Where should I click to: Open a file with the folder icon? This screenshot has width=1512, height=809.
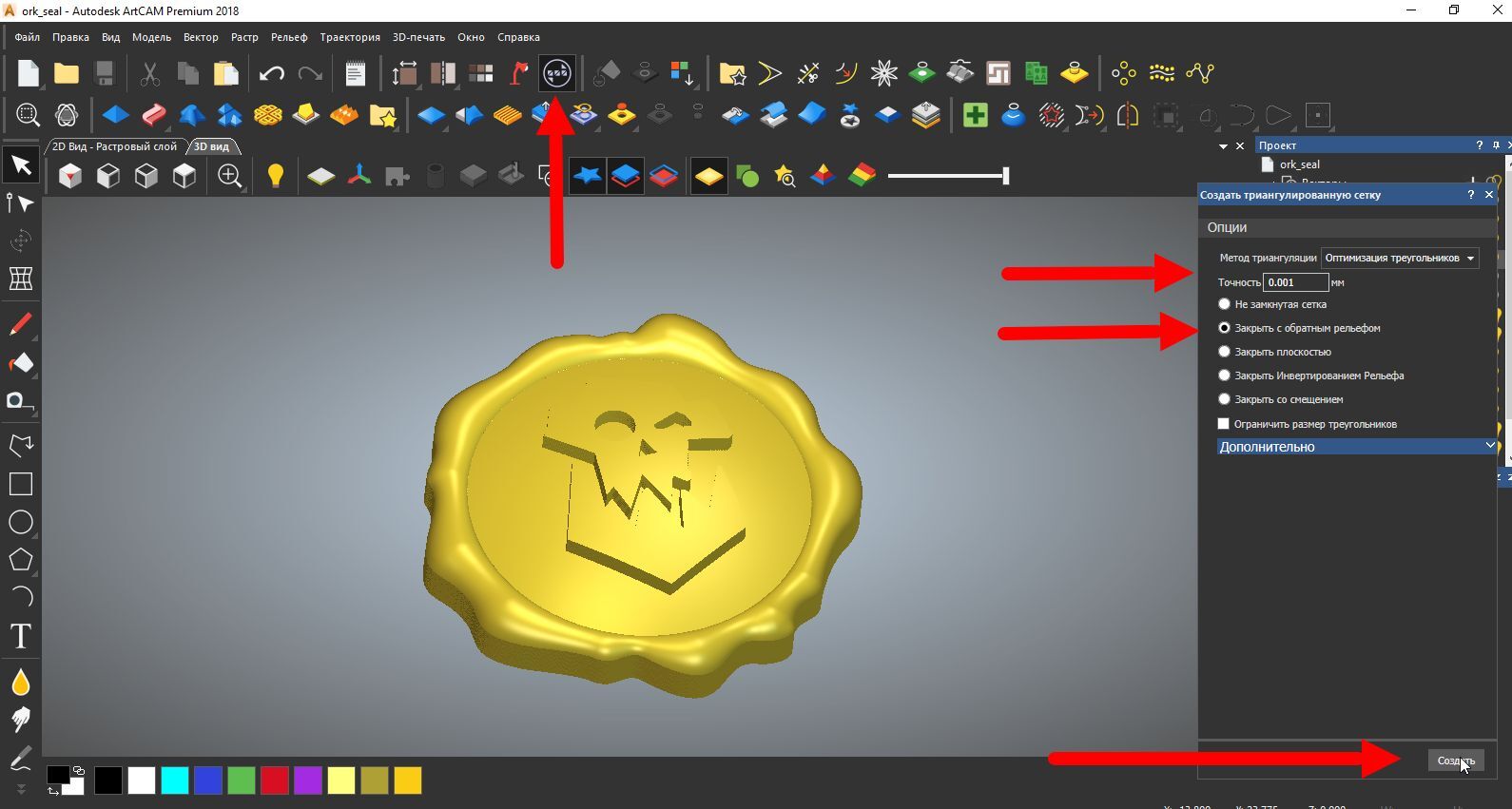pyautogui.click(x=67, y=73)
